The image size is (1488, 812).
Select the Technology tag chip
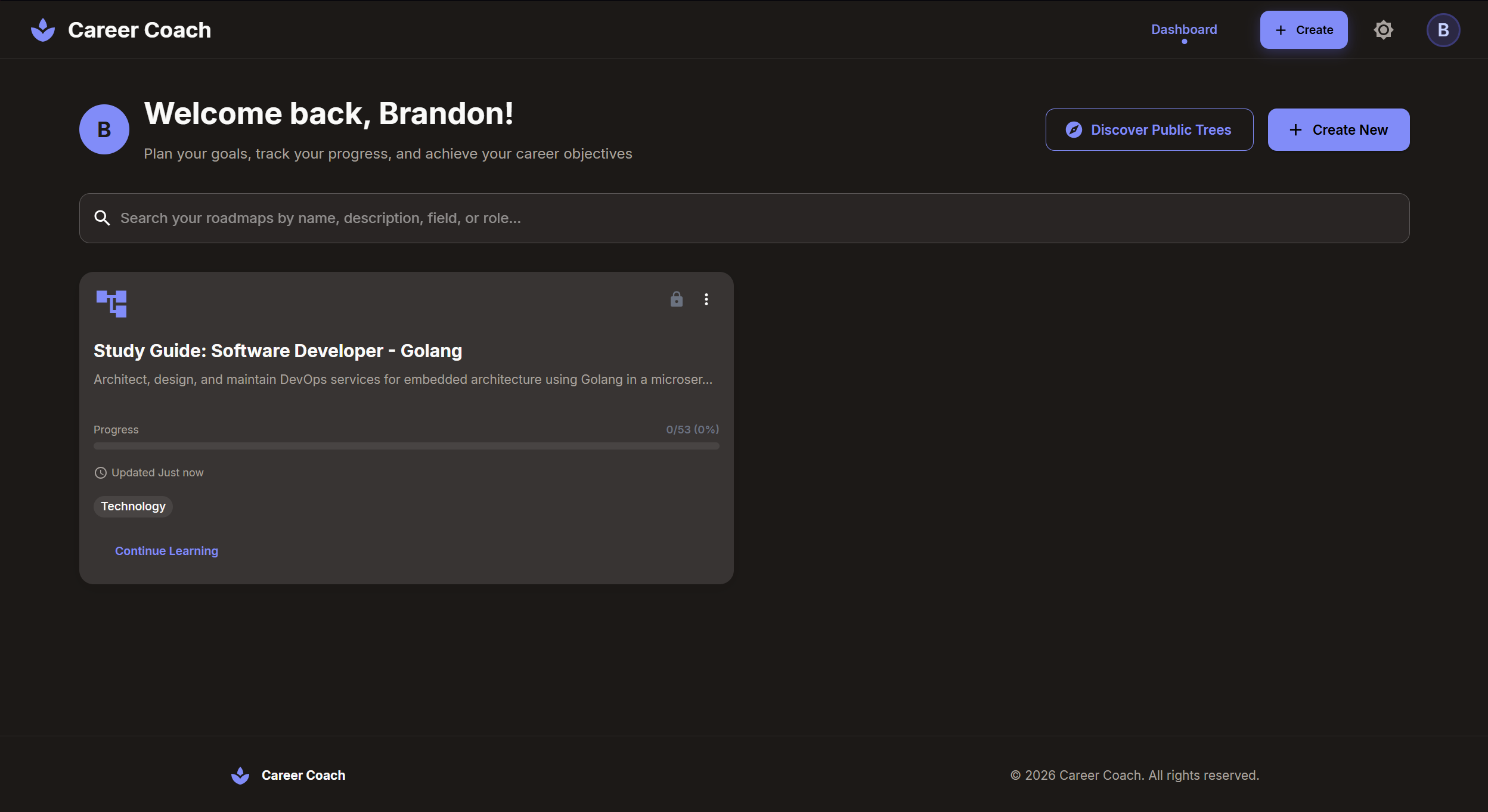click(x=133, y=506)
